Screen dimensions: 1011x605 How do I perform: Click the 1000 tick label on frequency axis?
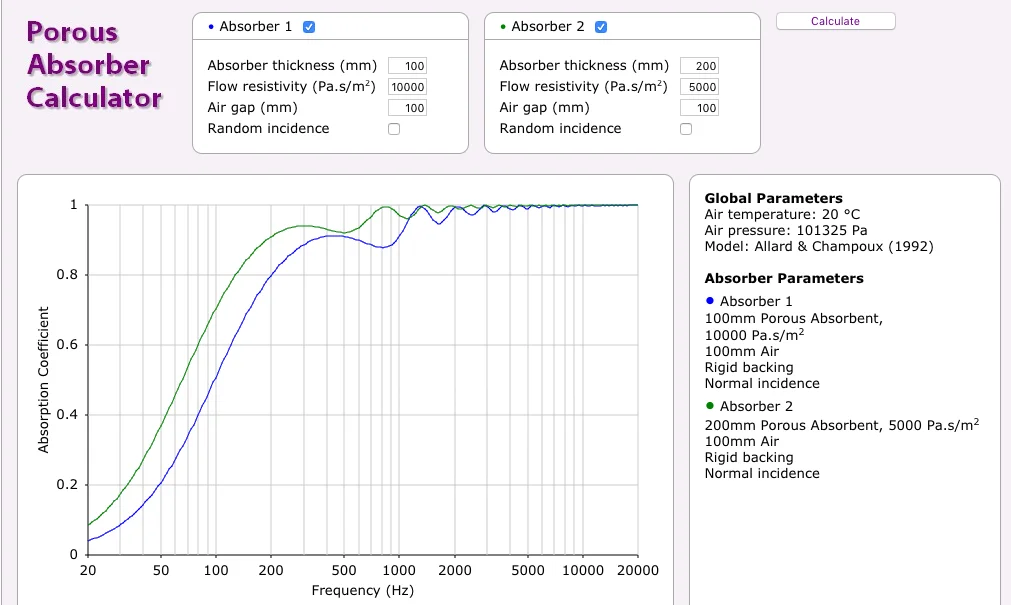pos(398,570)
